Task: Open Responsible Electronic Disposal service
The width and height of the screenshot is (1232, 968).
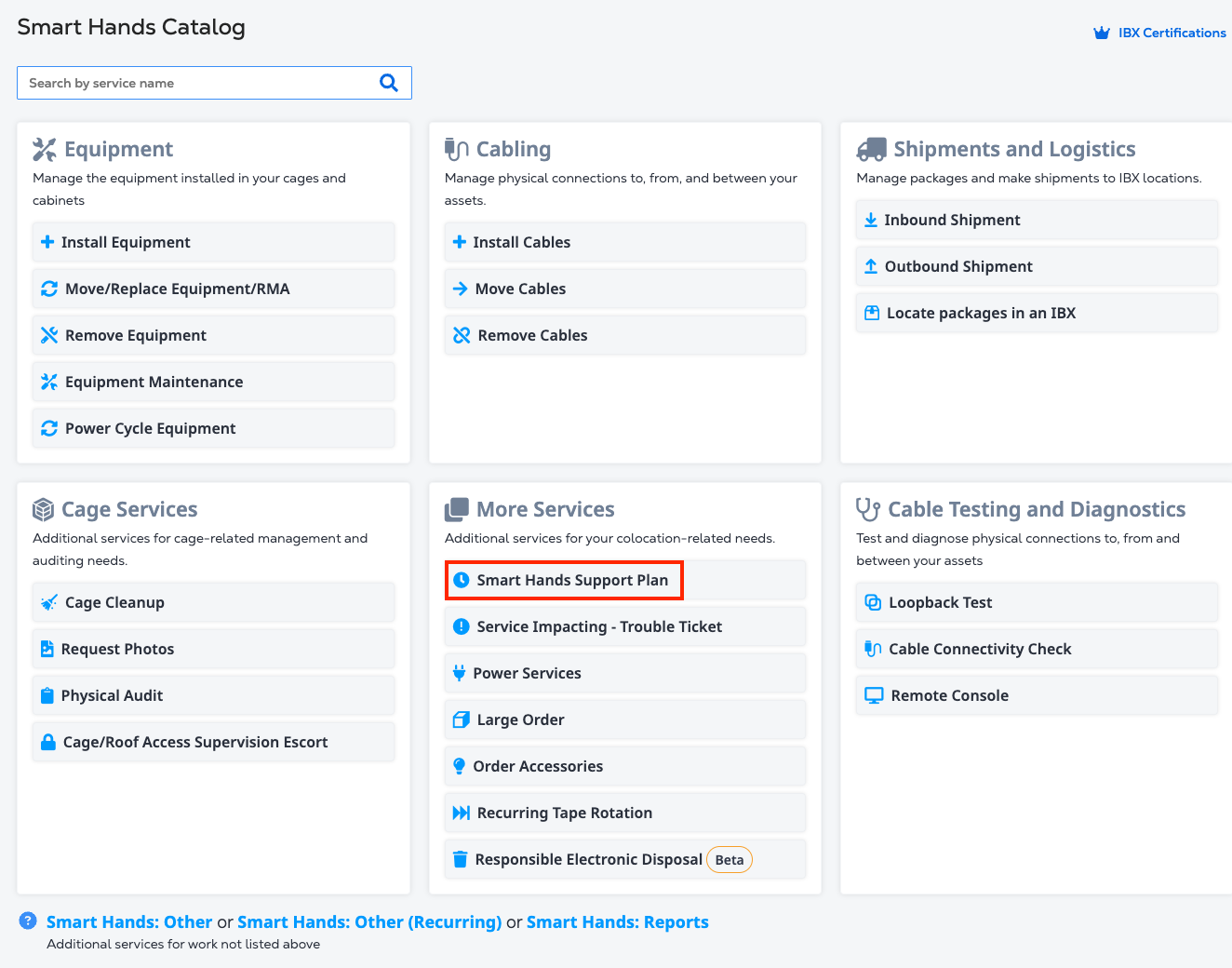Action: point(625,859)
